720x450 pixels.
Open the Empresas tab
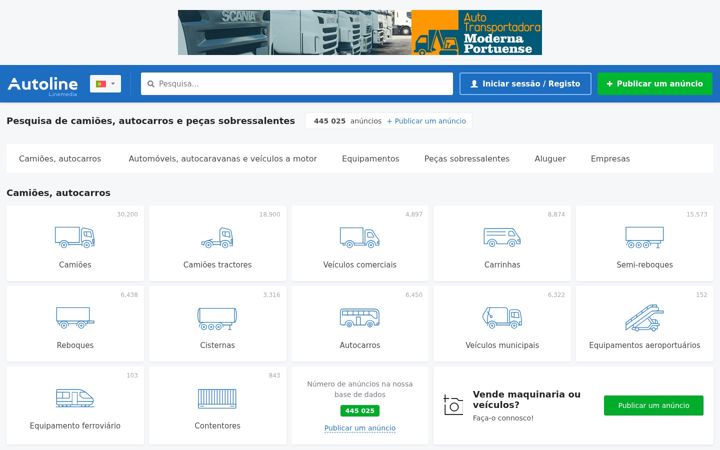coord(610,159)
